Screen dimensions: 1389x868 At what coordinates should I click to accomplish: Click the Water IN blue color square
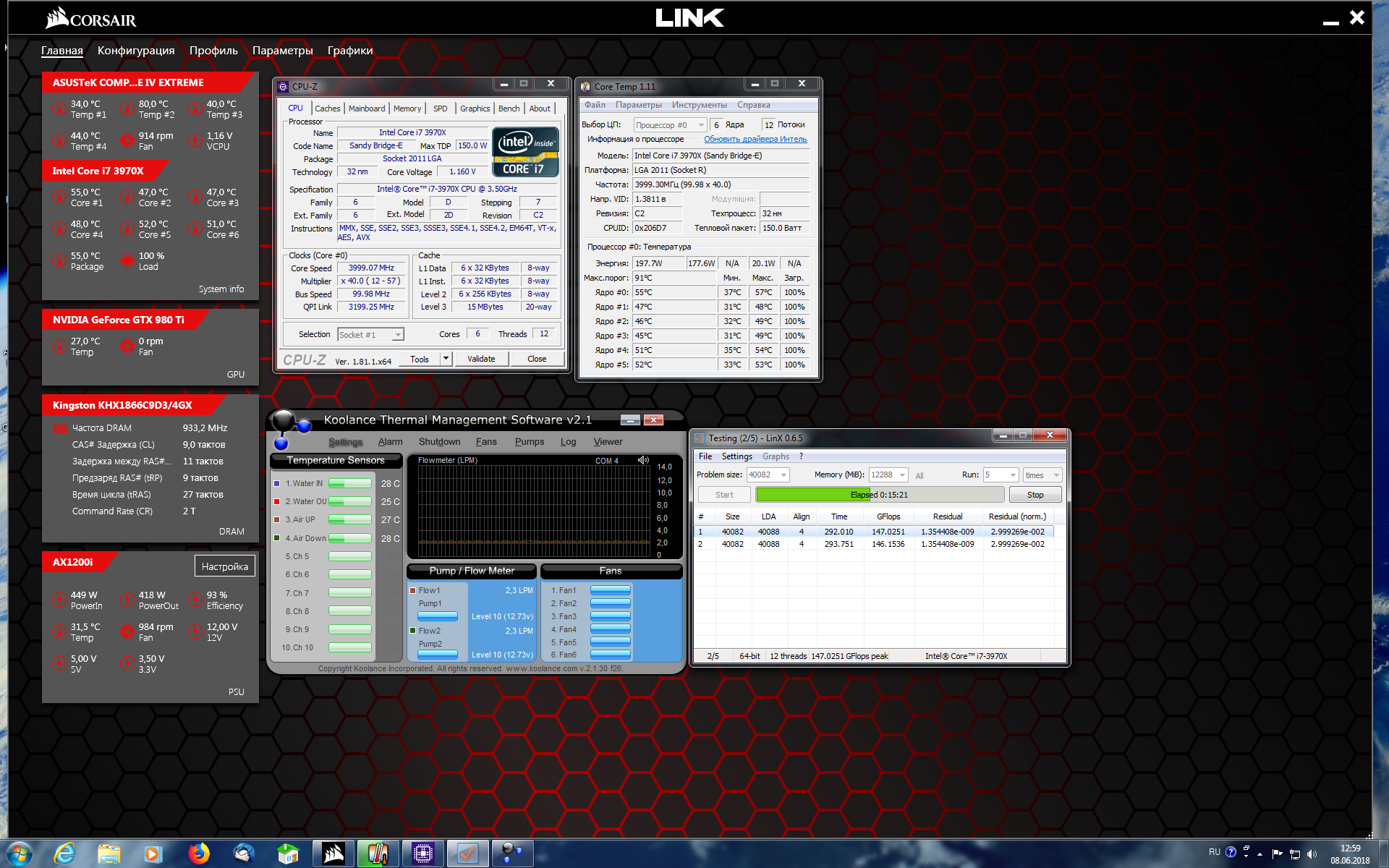277,484
